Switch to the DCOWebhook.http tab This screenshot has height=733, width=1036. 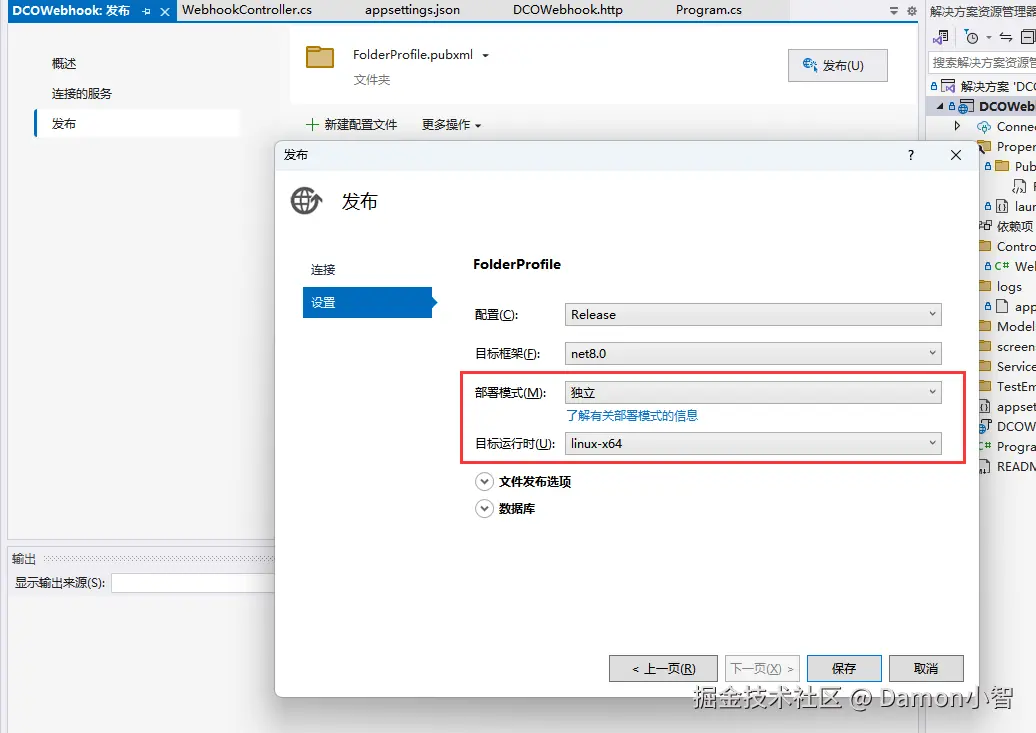568,10
